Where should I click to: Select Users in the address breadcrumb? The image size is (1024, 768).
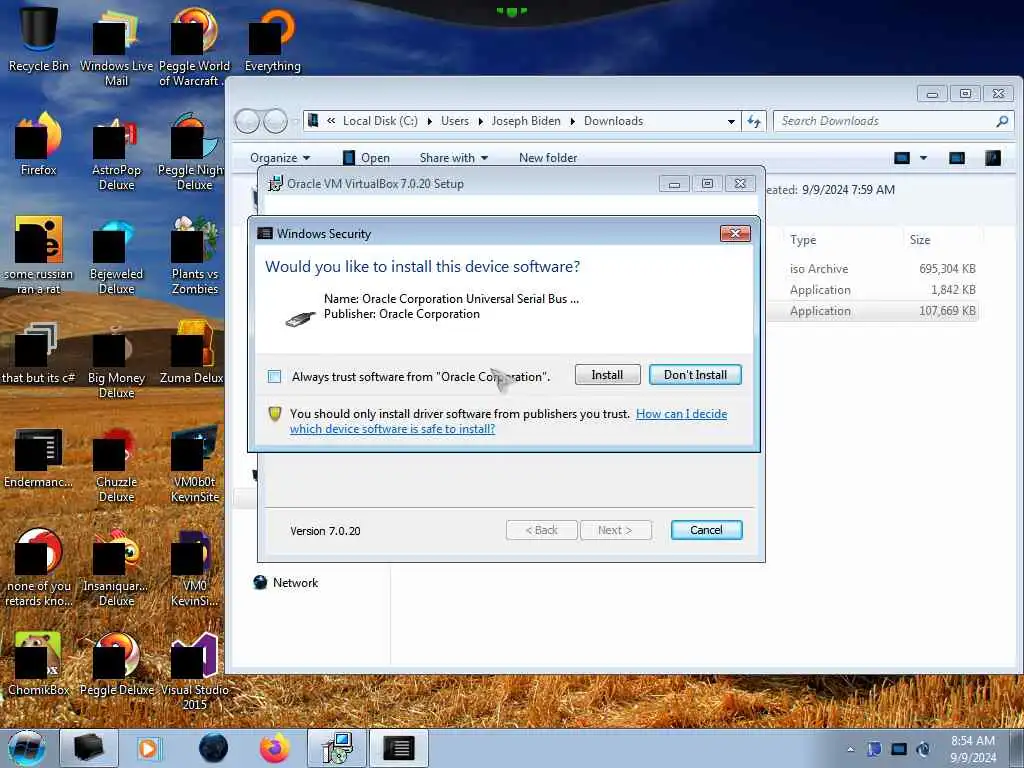pyautogui.click(x=455, y=121)
